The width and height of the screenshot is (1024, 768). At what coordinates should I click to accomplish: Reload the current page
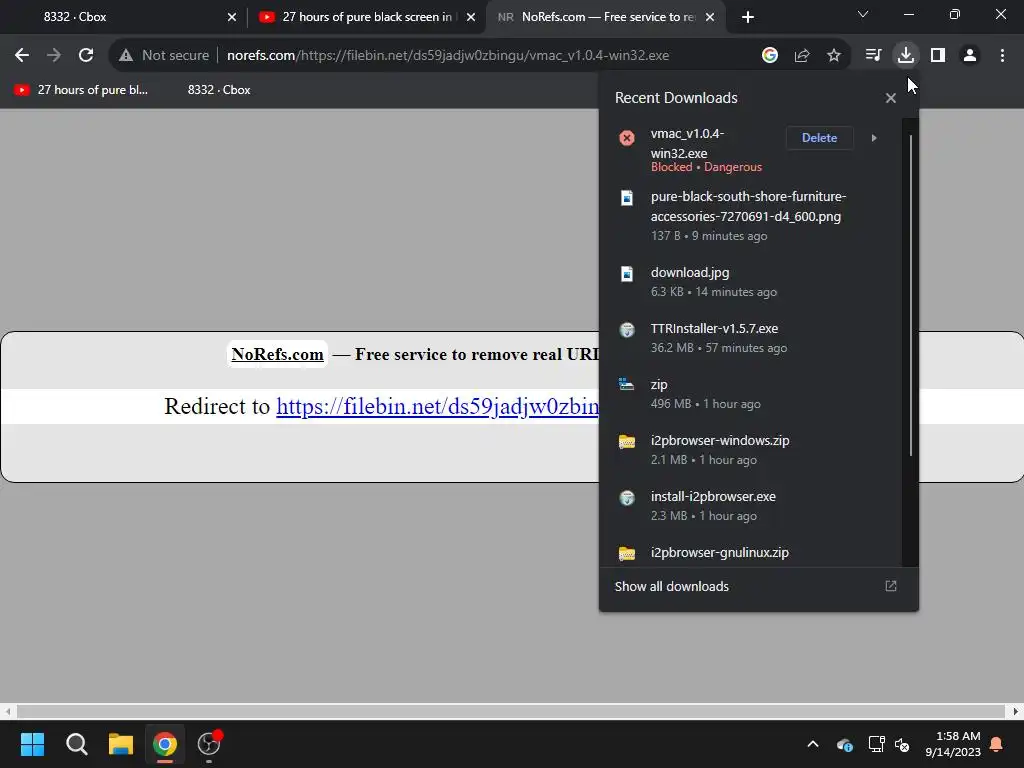coord(86,56)
